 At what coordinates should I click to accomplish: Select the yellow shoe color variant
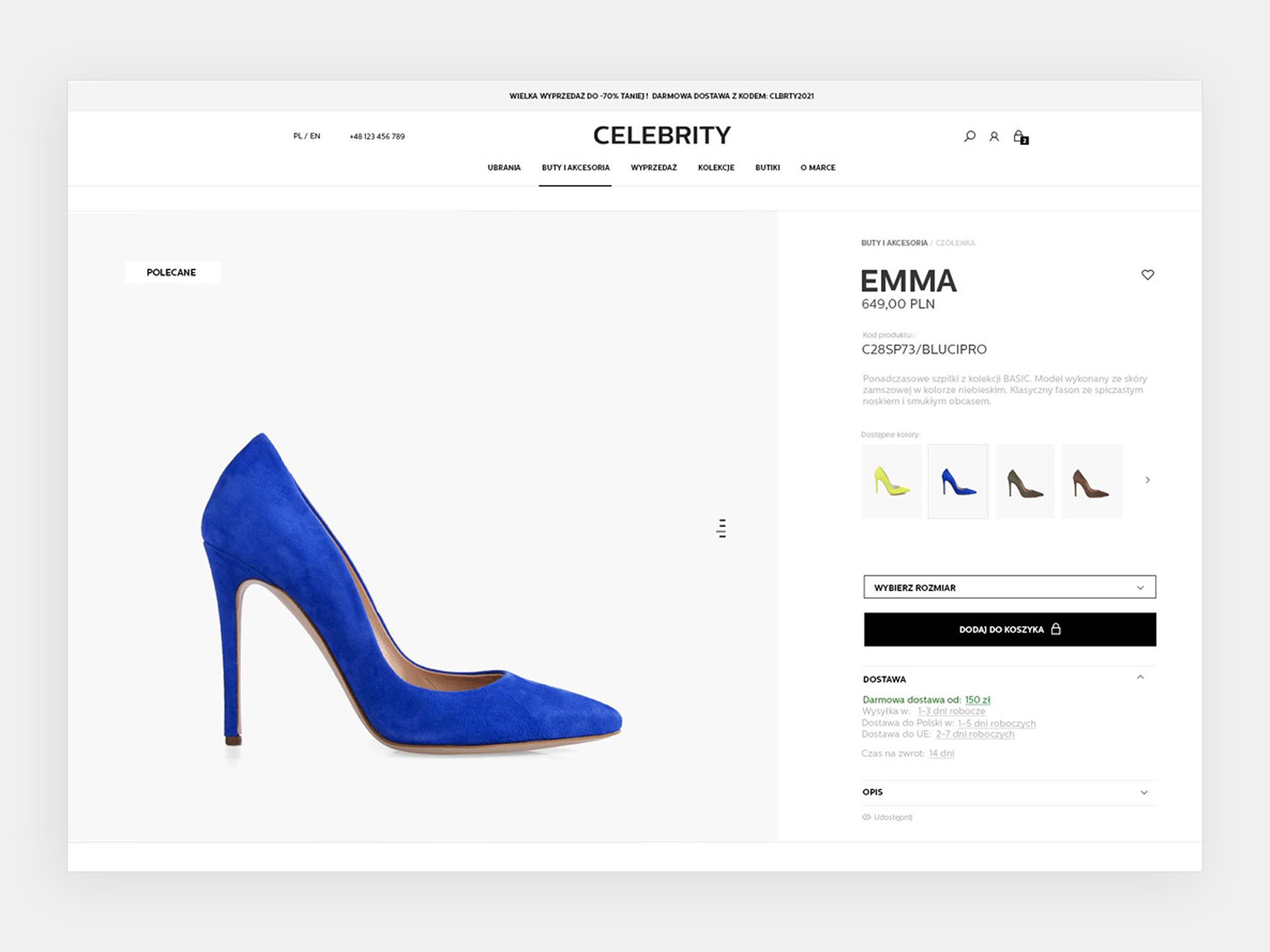coord(892,481)
